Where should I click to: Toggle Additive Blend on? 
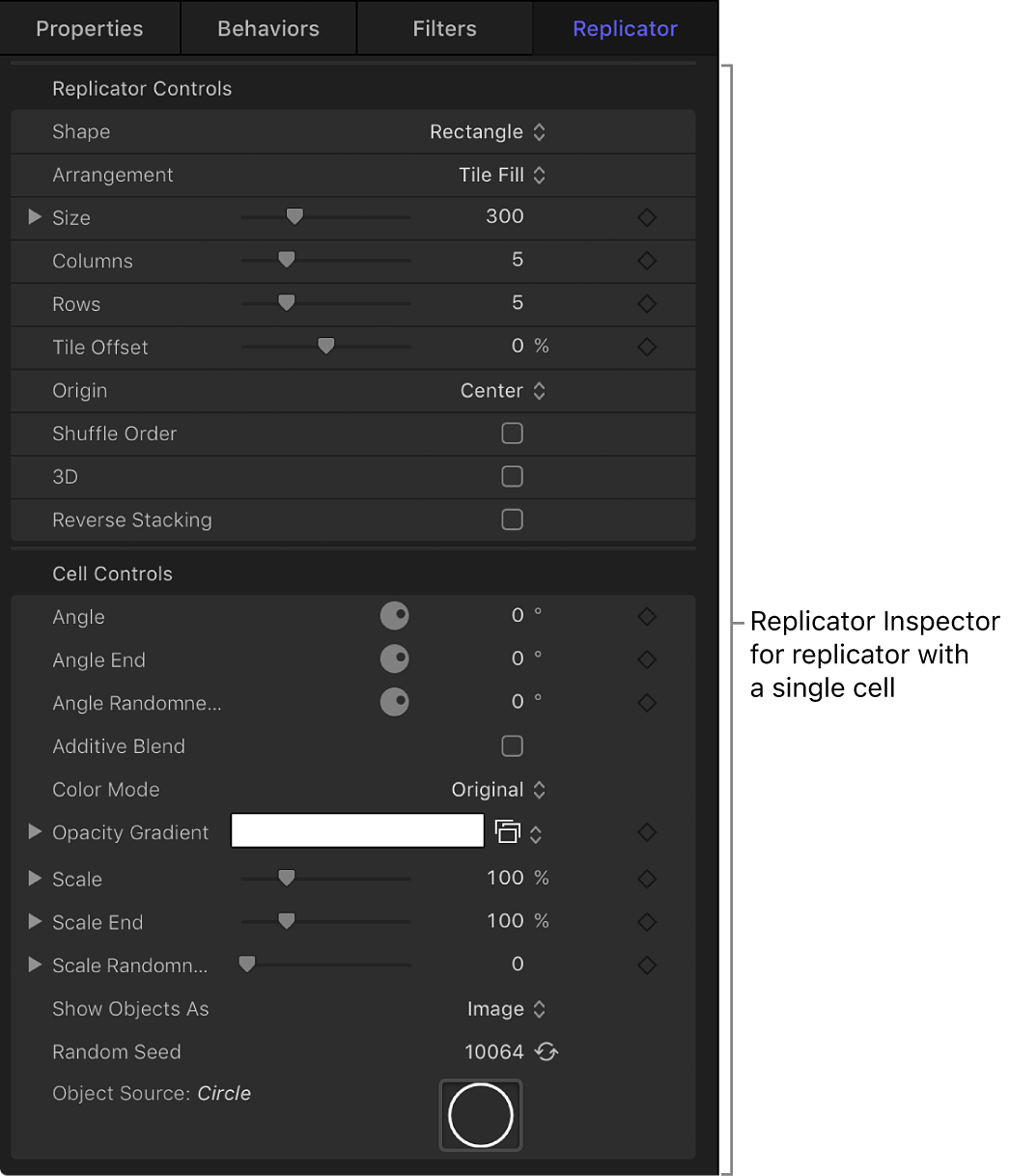(512, 745)
